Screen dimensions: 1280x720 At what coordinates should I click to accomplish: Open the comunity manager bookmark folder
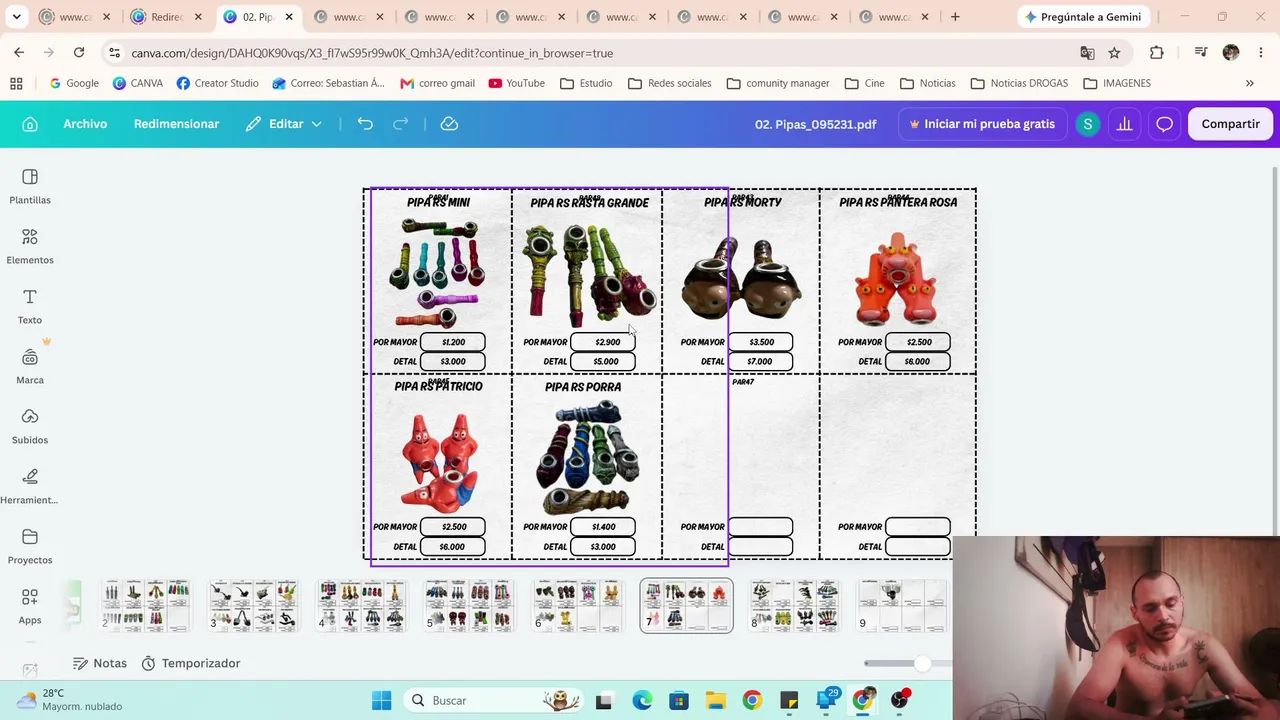tap(778, 83)
